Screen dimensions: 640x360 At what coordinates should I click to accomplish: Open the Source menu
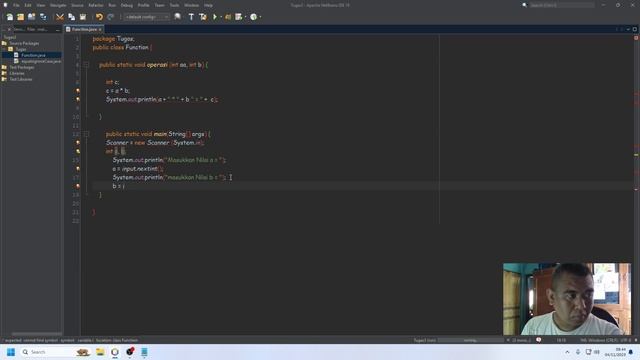pos(77,5)
